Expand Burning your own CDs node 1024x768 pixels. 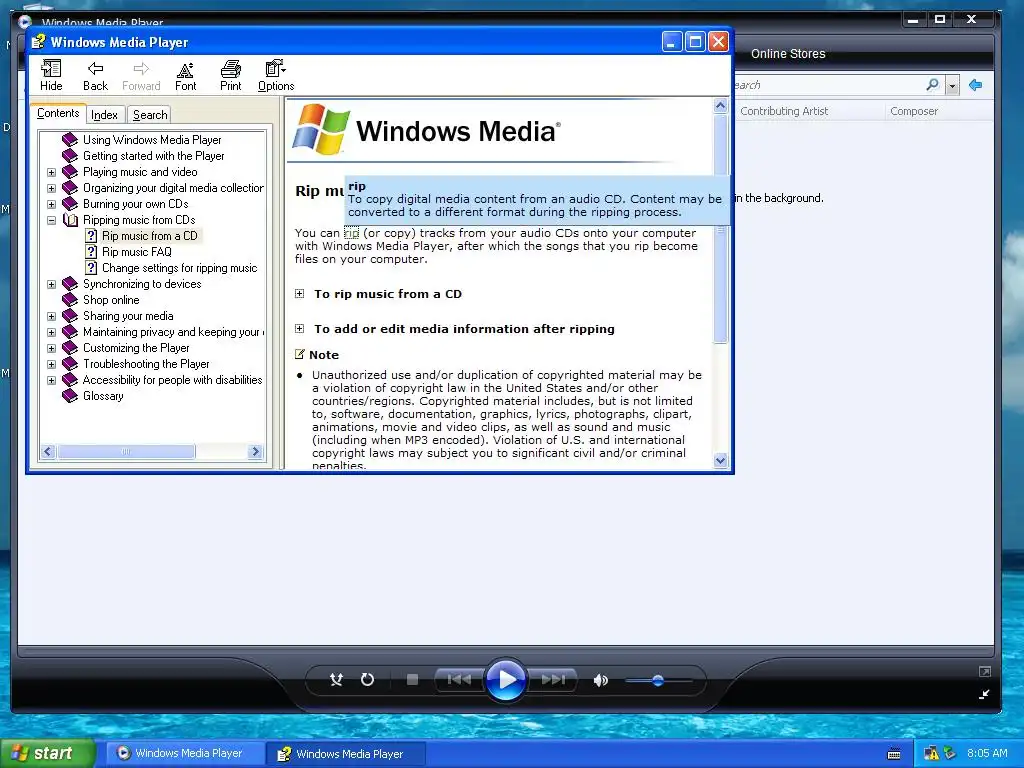pos(52,204)
